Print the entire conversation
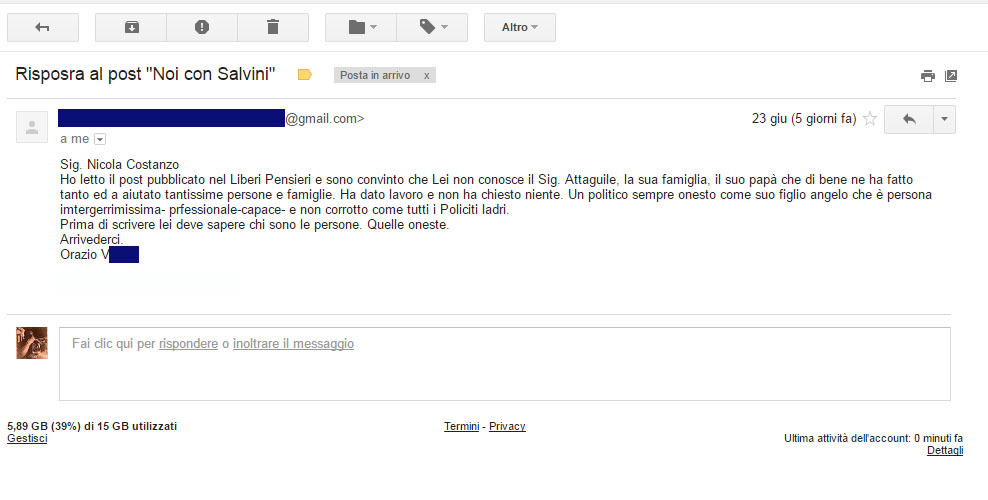Viewport: 988px width, 500px height. point(928,76)
